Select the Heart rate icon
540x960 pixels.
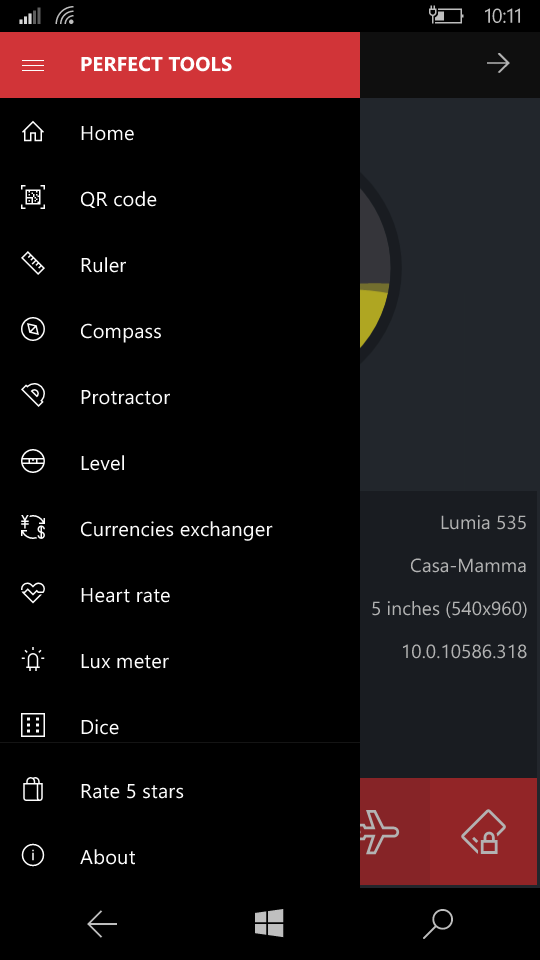point(32,594)
